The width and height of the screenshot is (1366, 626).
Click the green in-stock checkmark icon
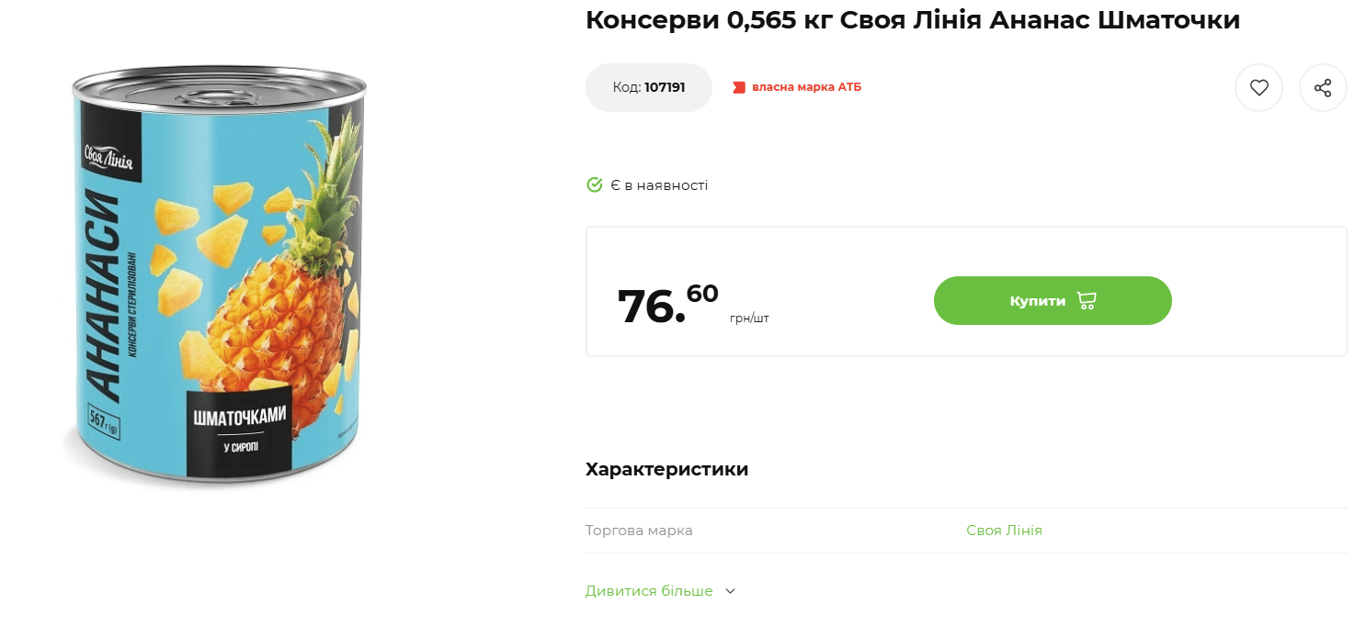(594, 185)
